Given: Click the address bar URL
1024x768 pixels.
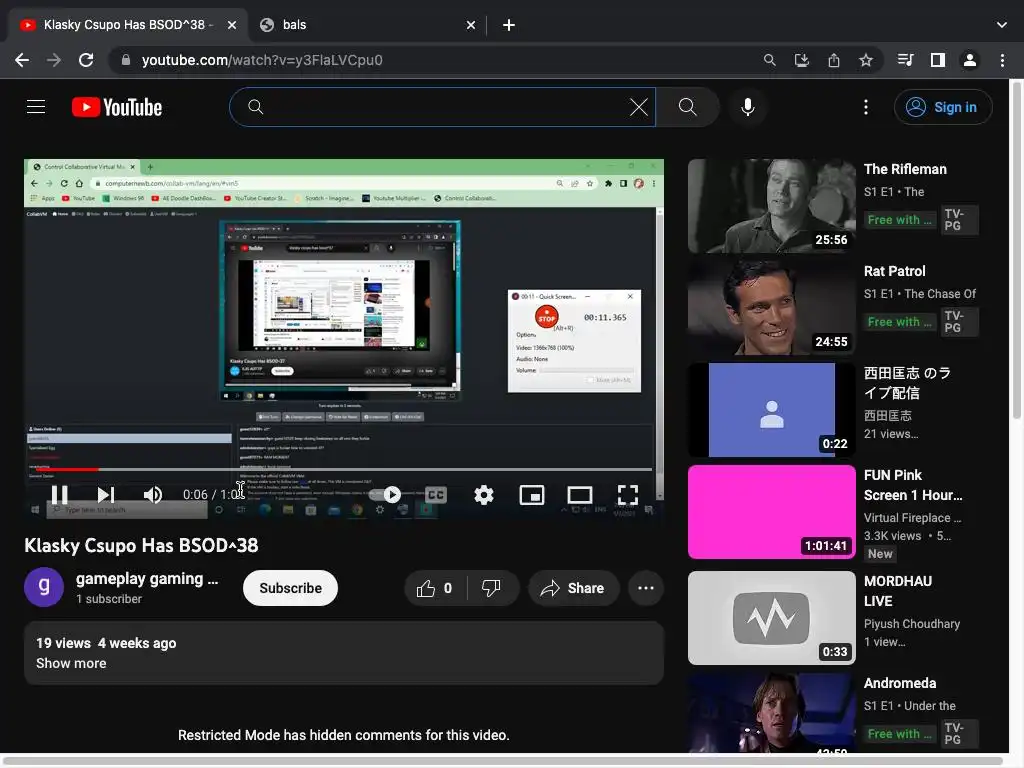Looking at the screenshot, I should 262,60.
